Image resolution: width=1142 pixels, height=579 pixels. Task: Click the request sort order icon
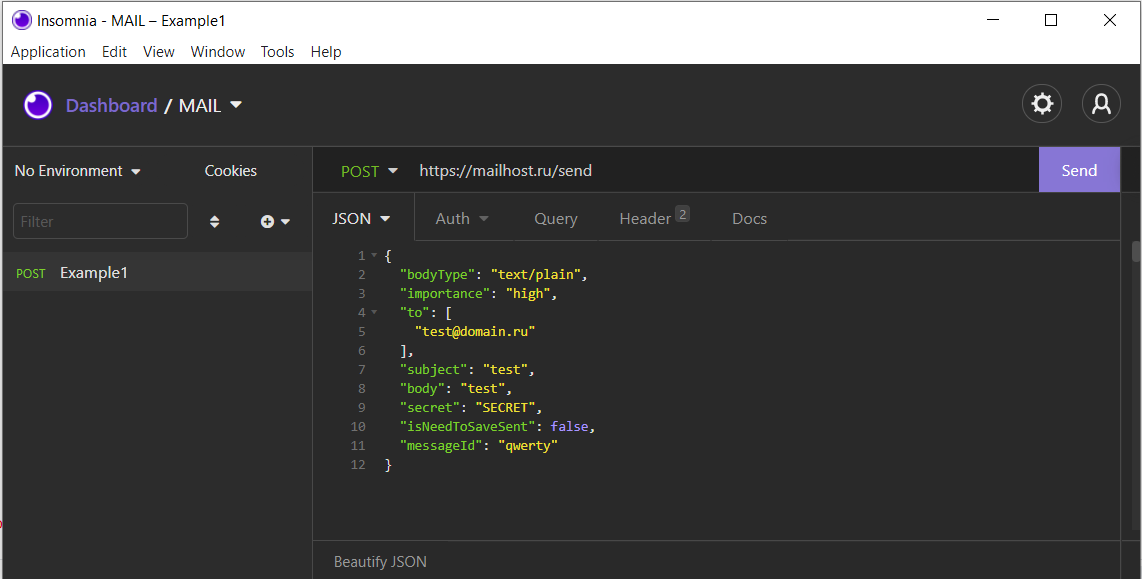click(x=215, y=221)
